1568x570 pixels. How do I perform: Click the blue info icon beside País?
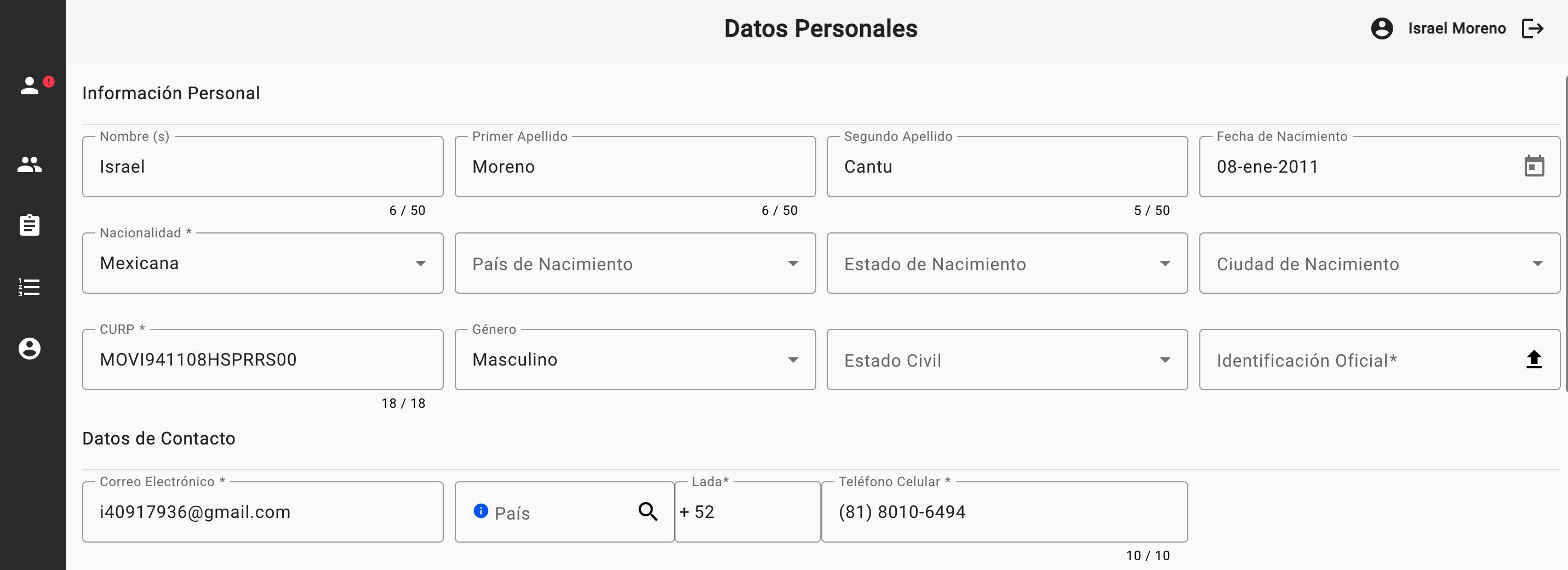(480, 511)
